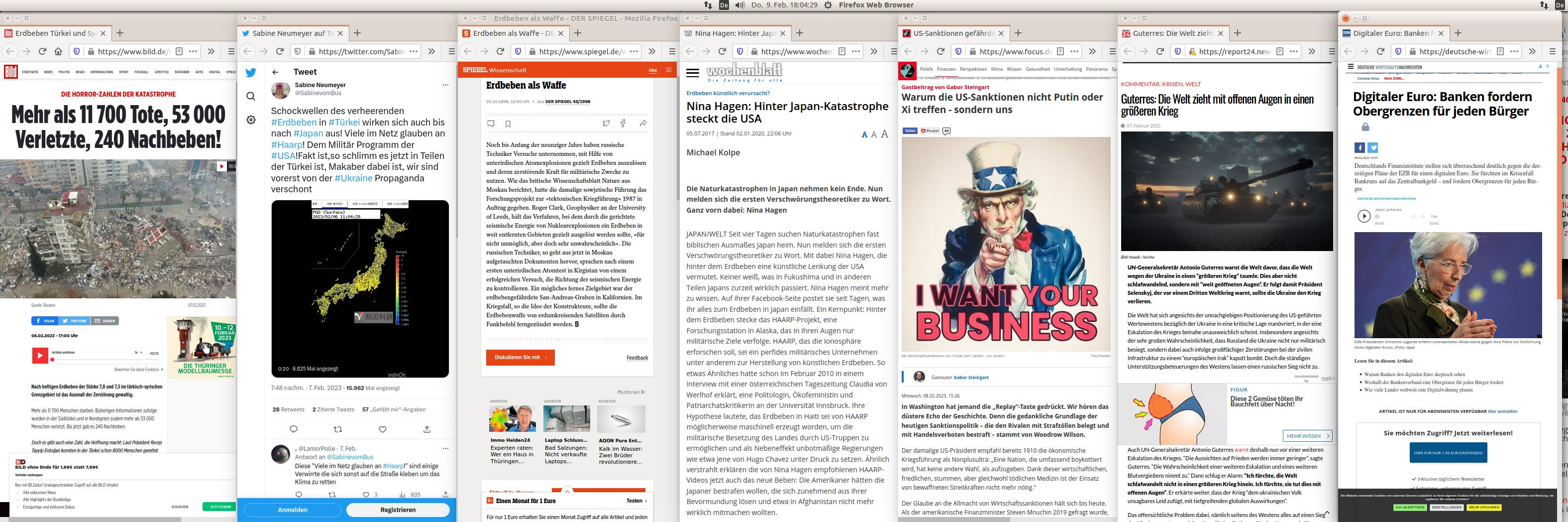Screen dimensions: 1568x522
Task: Open a new tab in the Digitaler Euro window
Action: point(1457,33)
